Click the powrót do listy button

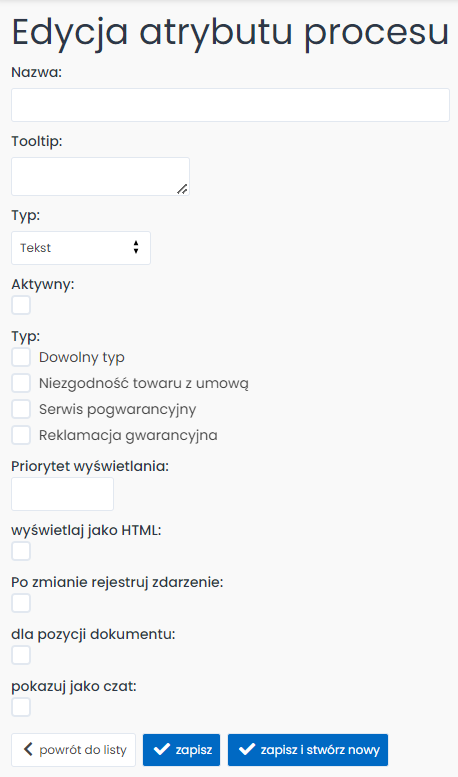[73, 750]
